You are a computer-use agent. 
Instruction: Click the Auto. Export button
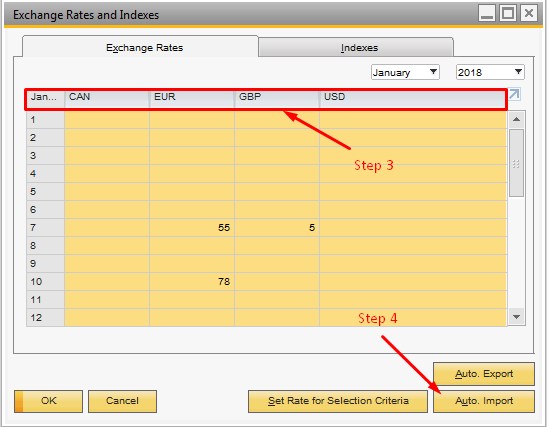click(484, 374)
